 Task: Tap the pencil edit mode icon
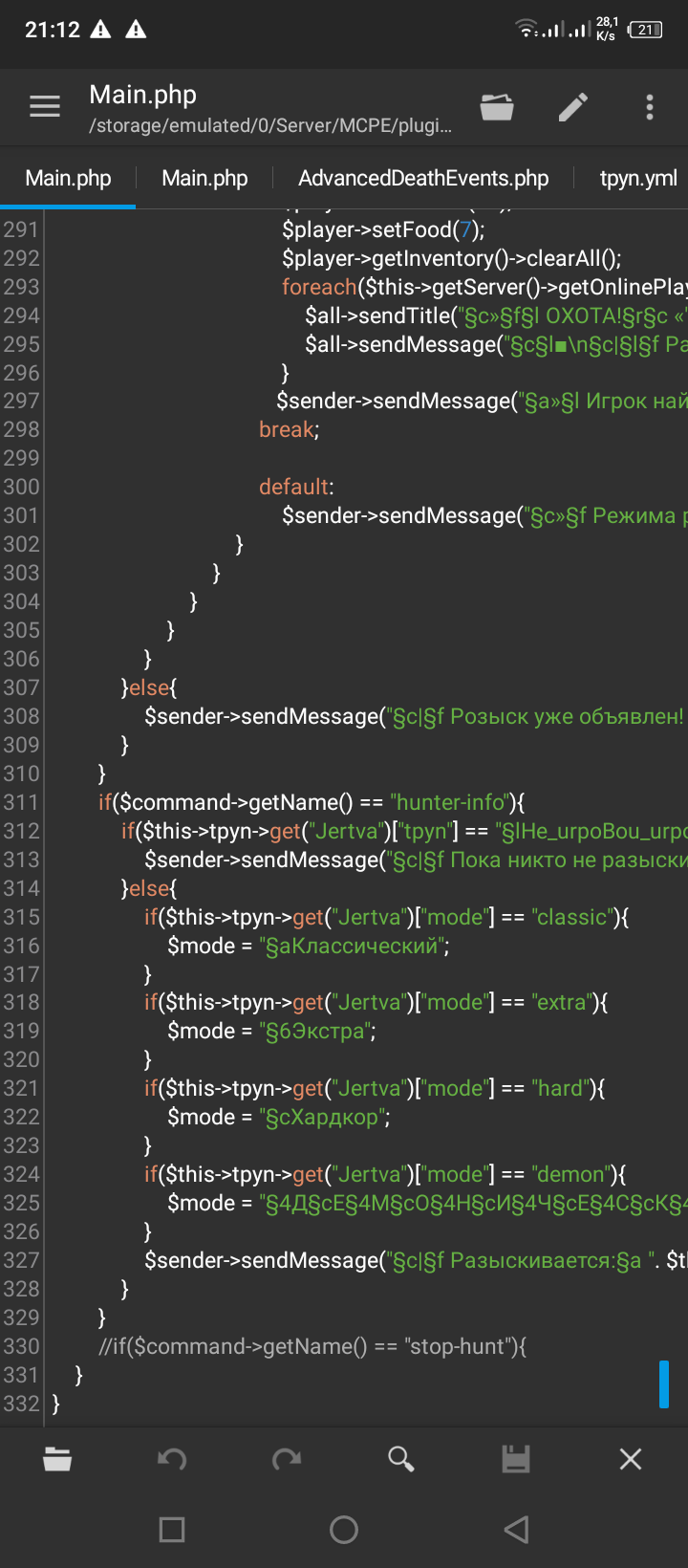(573, 107)
